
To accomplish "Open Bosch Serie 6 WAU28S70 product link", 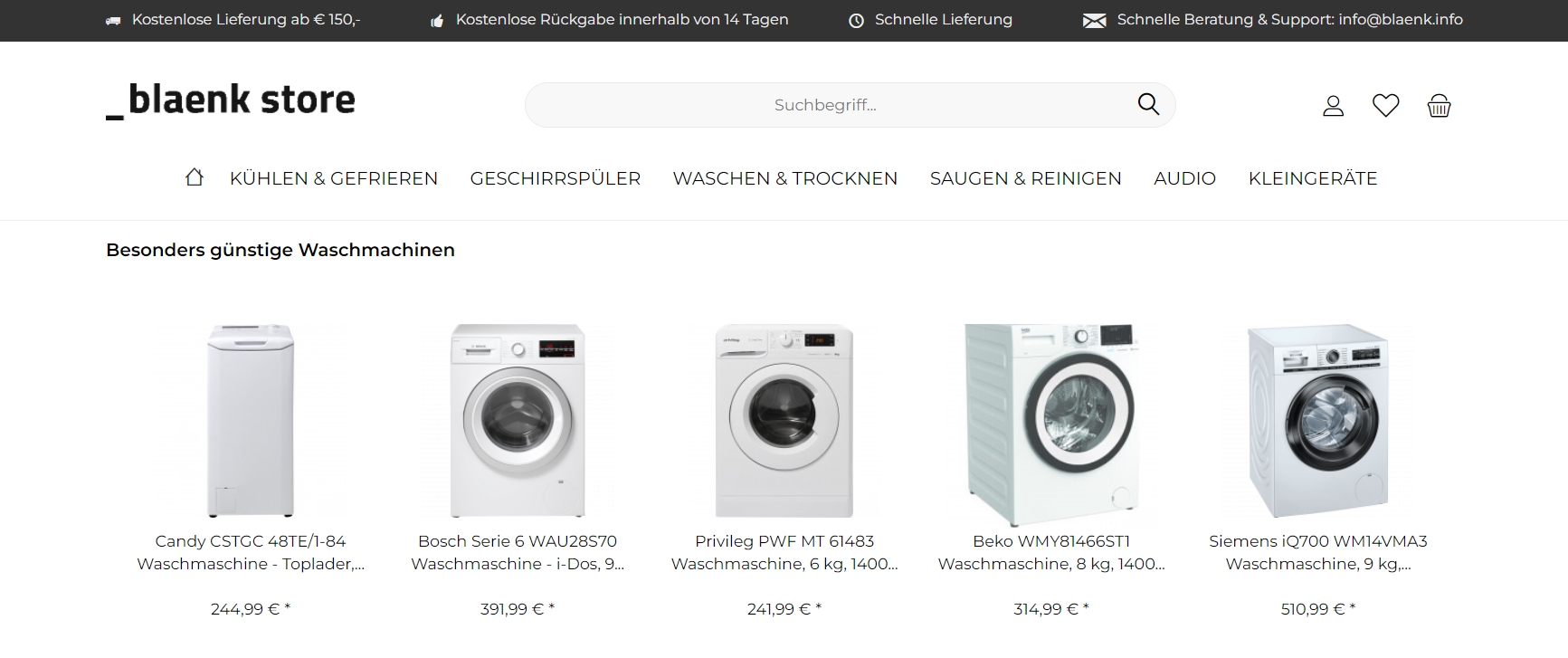I will 518,552.
